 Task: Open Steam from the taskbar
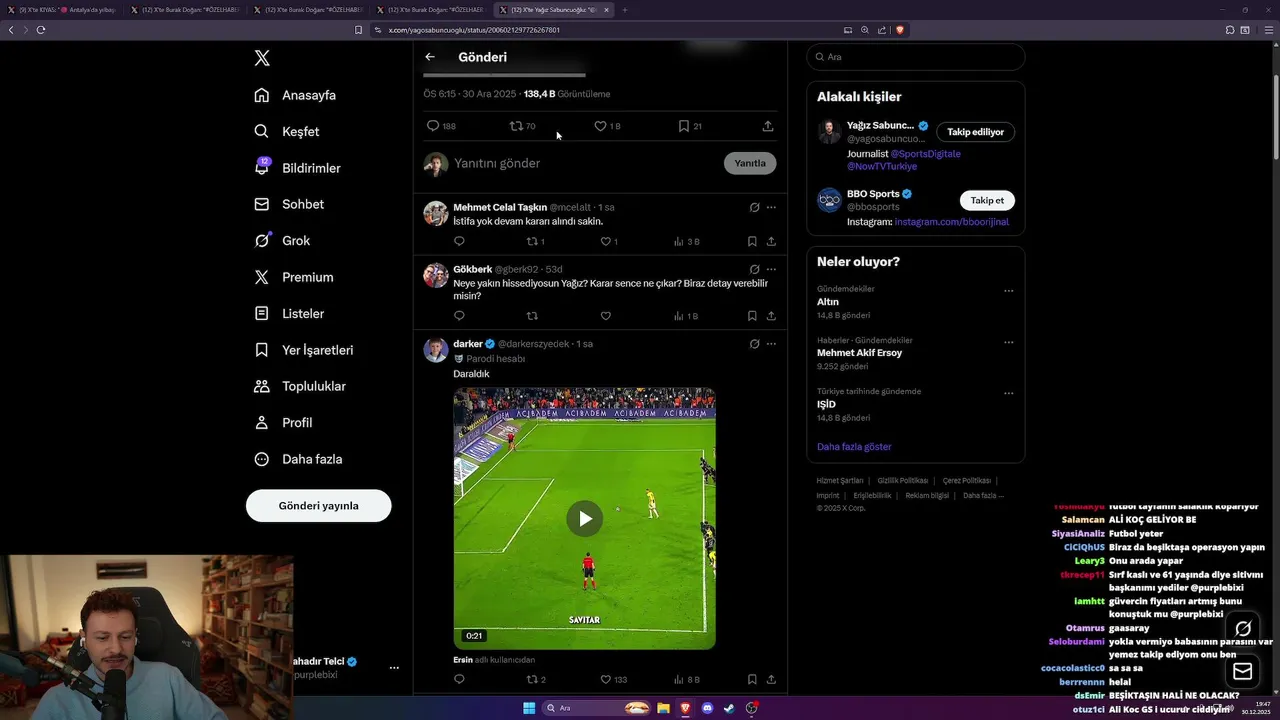pos(729,708)
